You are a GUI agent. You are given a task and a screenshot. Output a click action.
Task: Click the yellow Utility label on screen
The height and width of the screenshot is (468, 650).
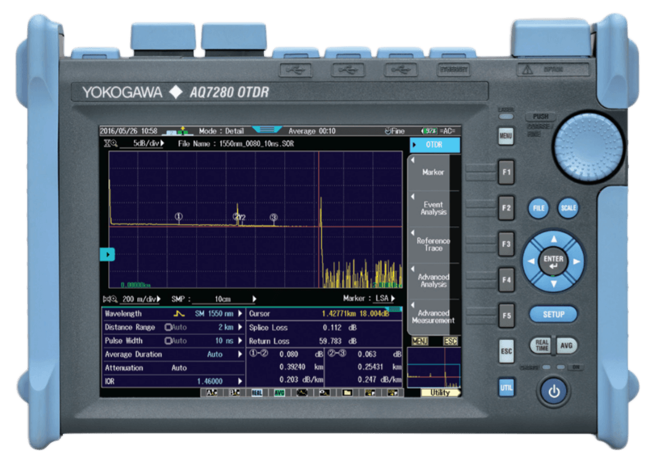(x=440, y=392)
